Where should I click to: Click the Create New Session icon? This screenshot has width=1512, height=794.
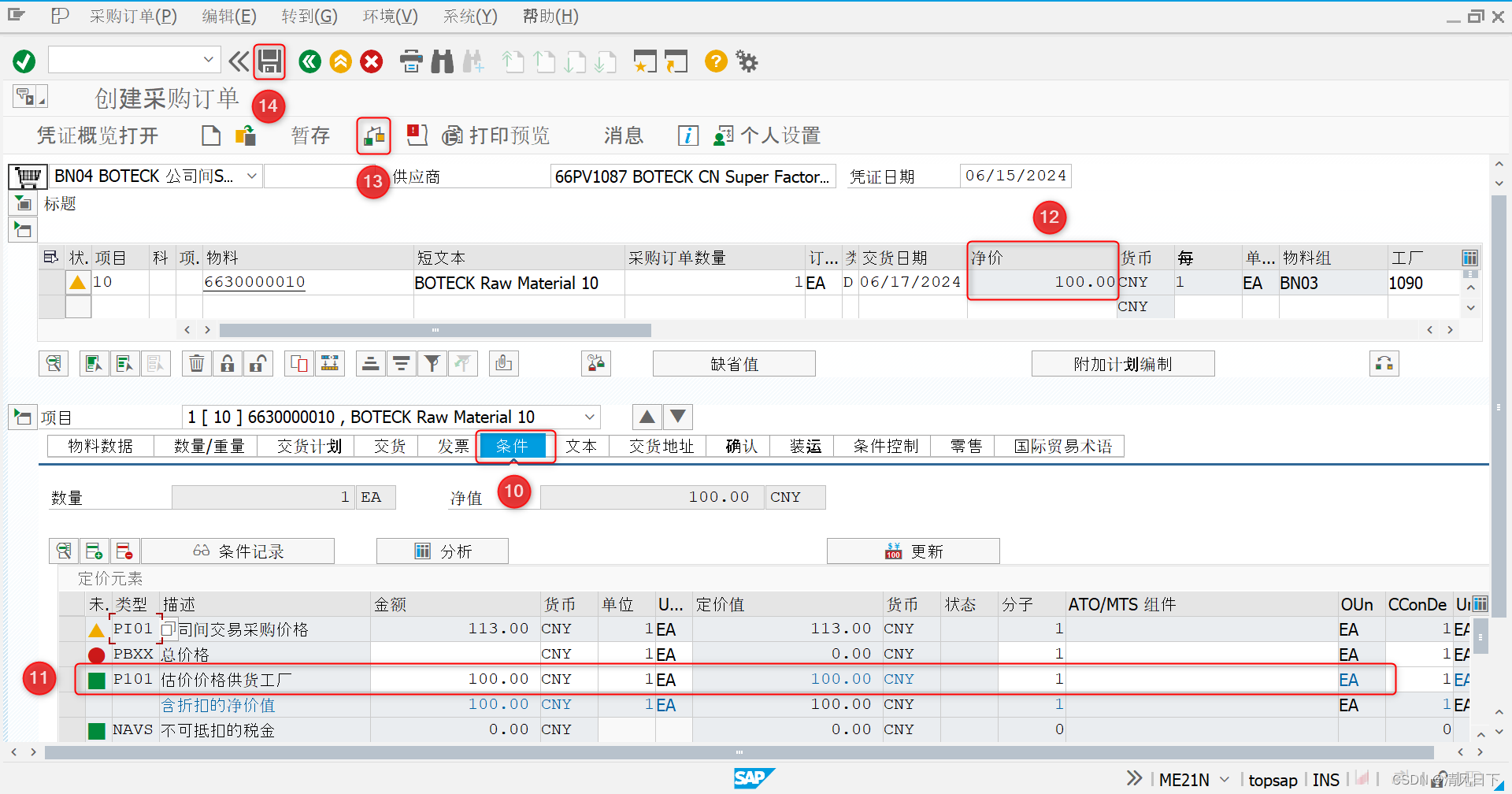[645, 61]
